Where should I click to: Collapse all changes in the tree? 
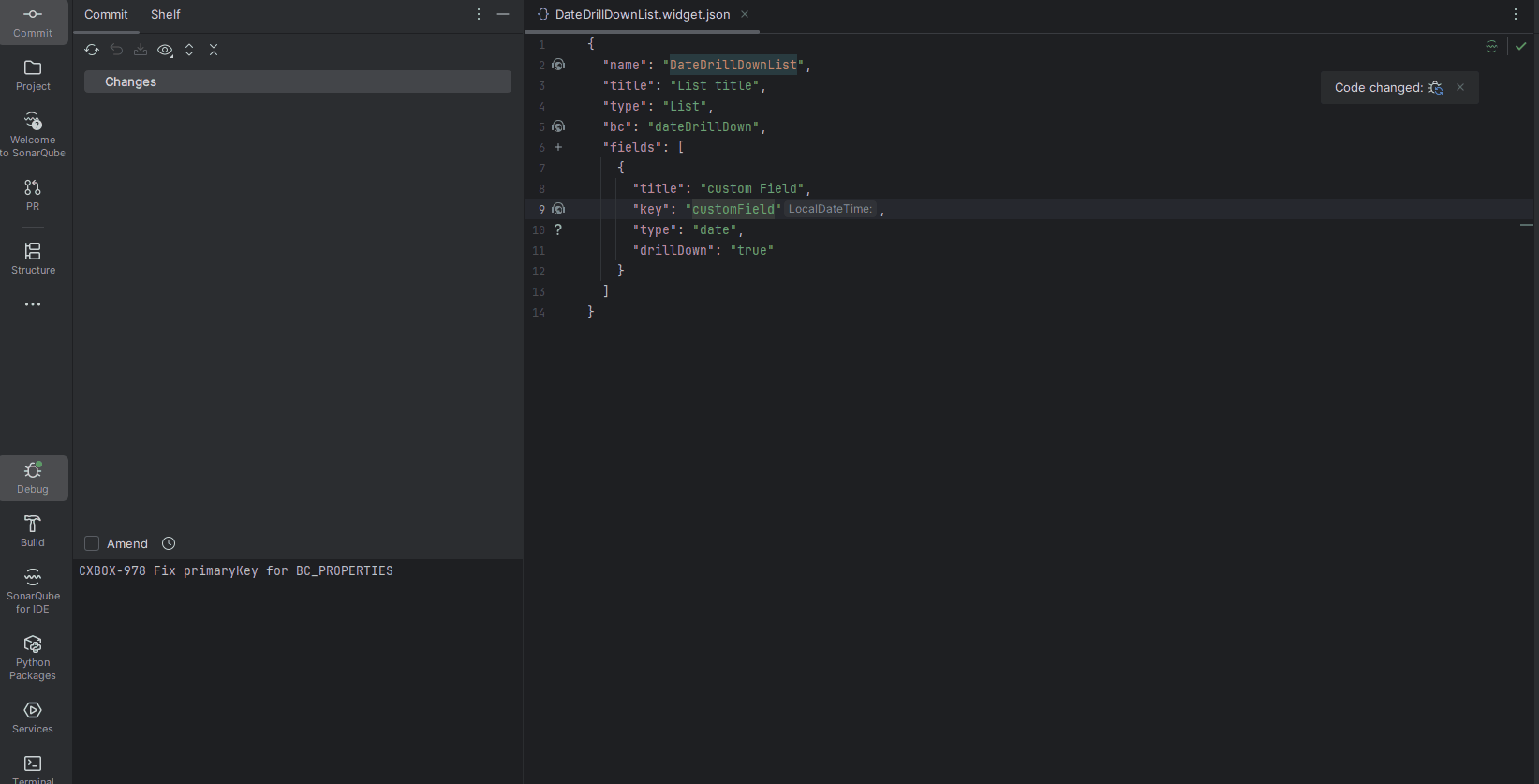[214, 50]
